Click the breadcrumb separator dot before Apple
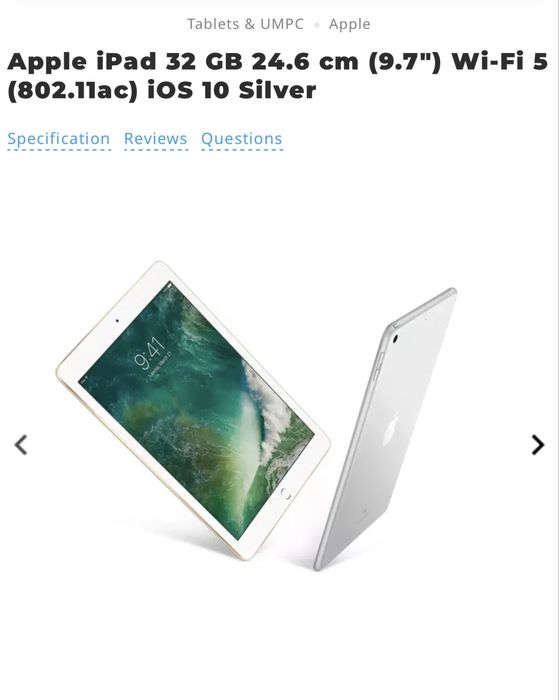This screenshot has height=700, width=559. pyautogui.click(x=317, y=25)
